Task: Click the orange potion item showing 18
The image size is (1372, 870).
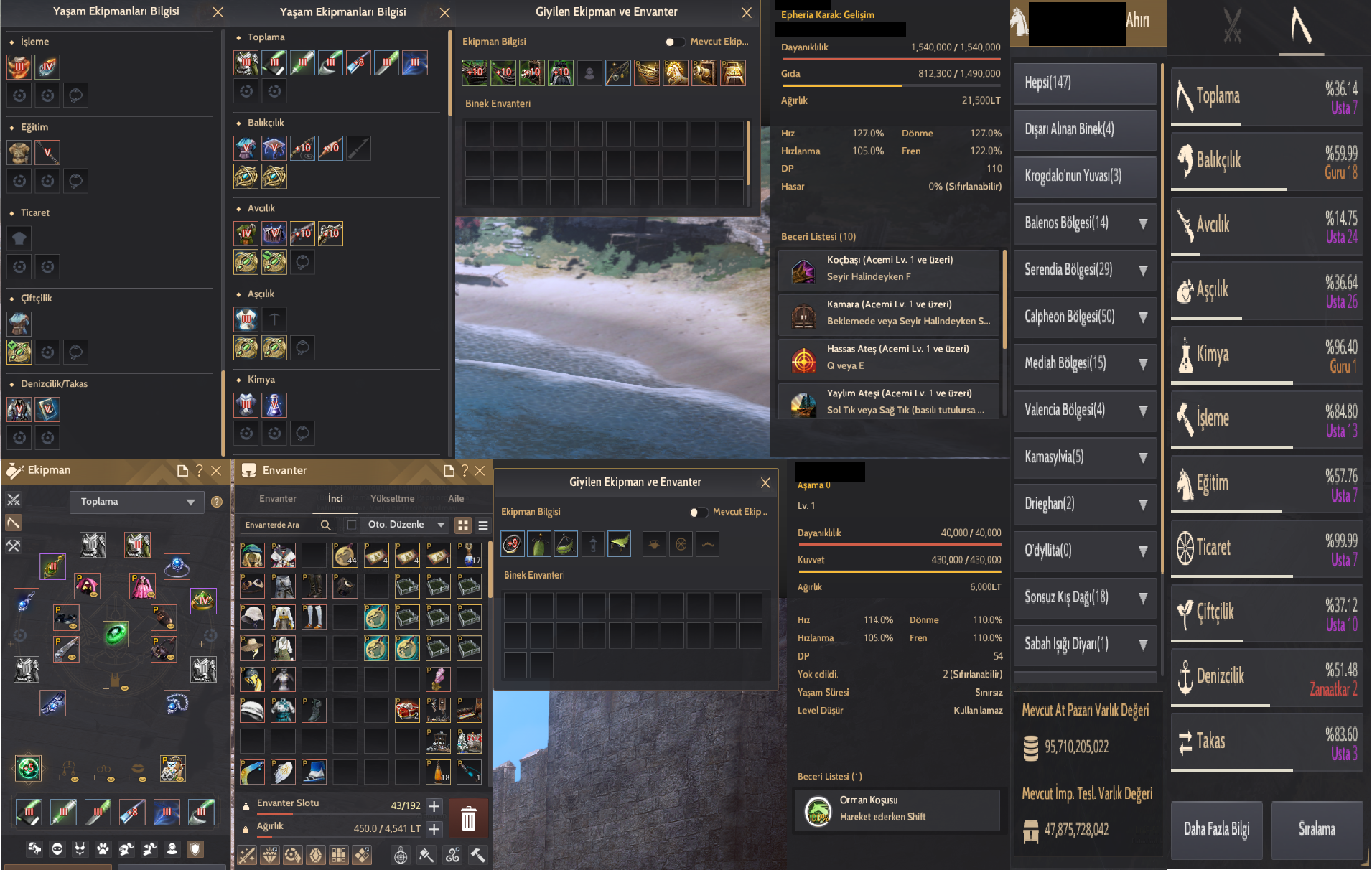Action: [x=438, y=772]
